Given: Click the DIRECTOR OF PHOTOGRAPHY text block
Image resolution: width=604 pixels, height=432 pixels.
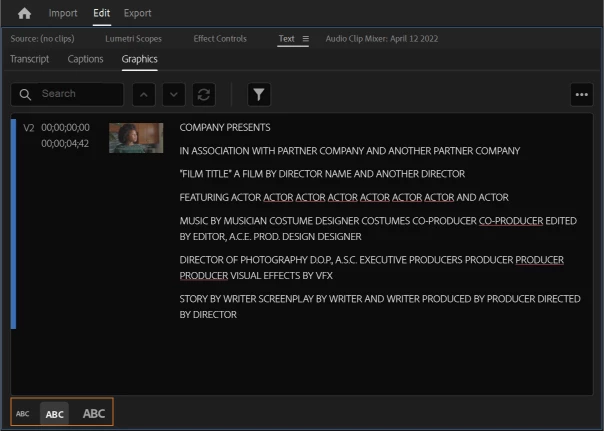Looking at the screenshot, I should click(x=372, y=268).
